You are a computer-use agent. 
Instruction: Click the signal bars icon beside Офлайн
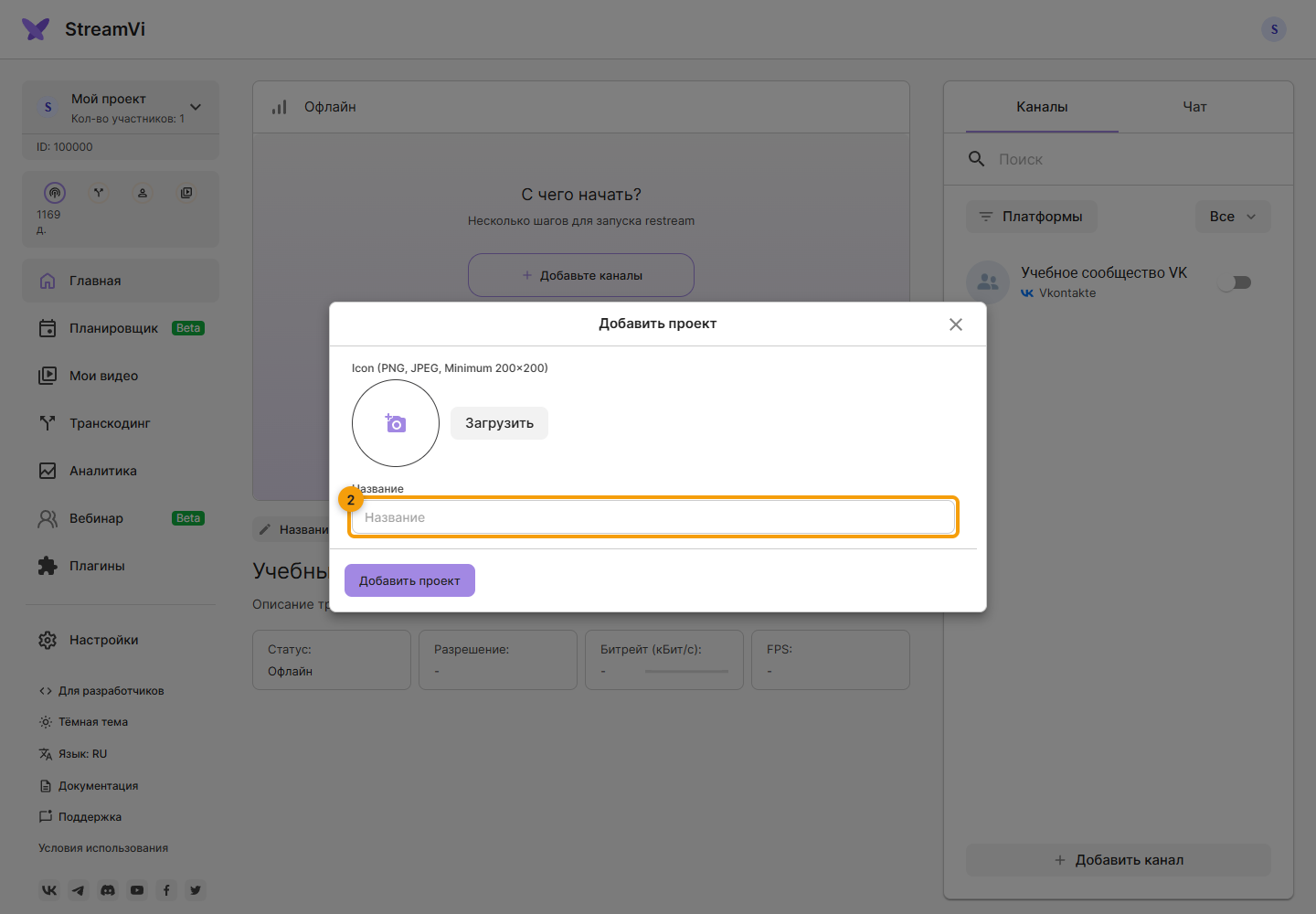280,107
